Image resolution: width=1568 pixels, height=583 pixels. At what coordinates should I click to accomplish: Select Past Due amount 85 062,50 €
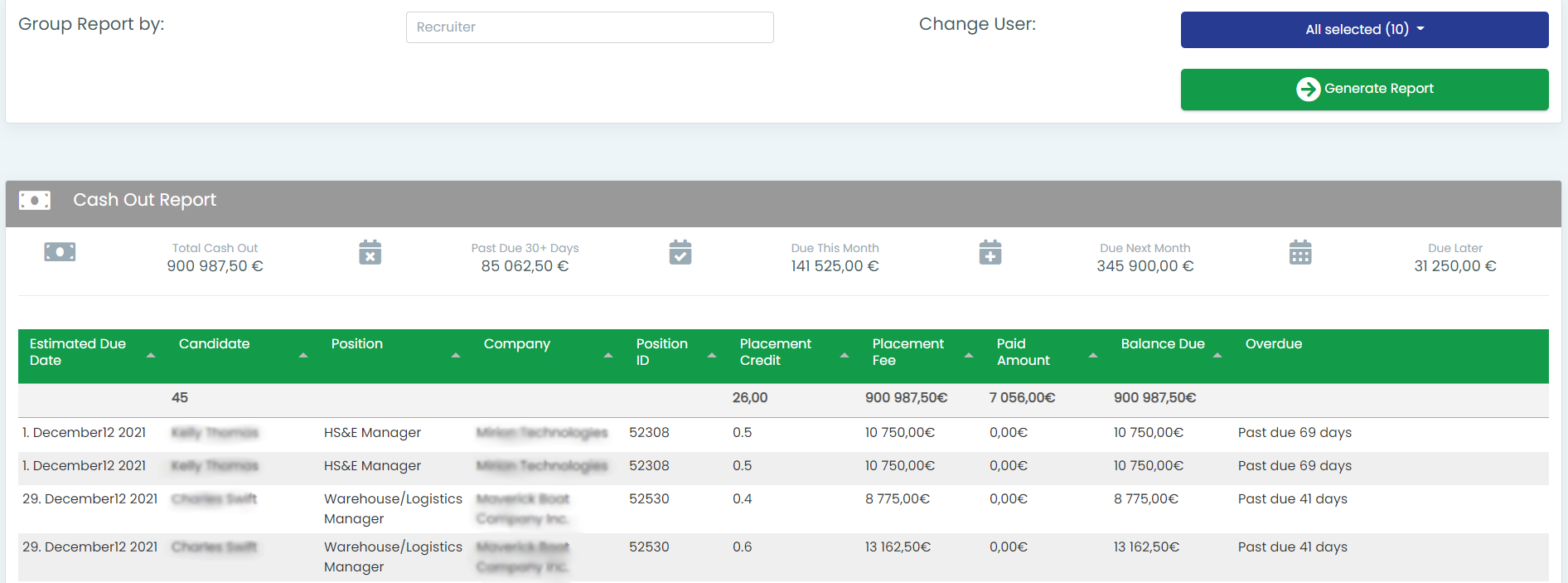click(525, 266)
